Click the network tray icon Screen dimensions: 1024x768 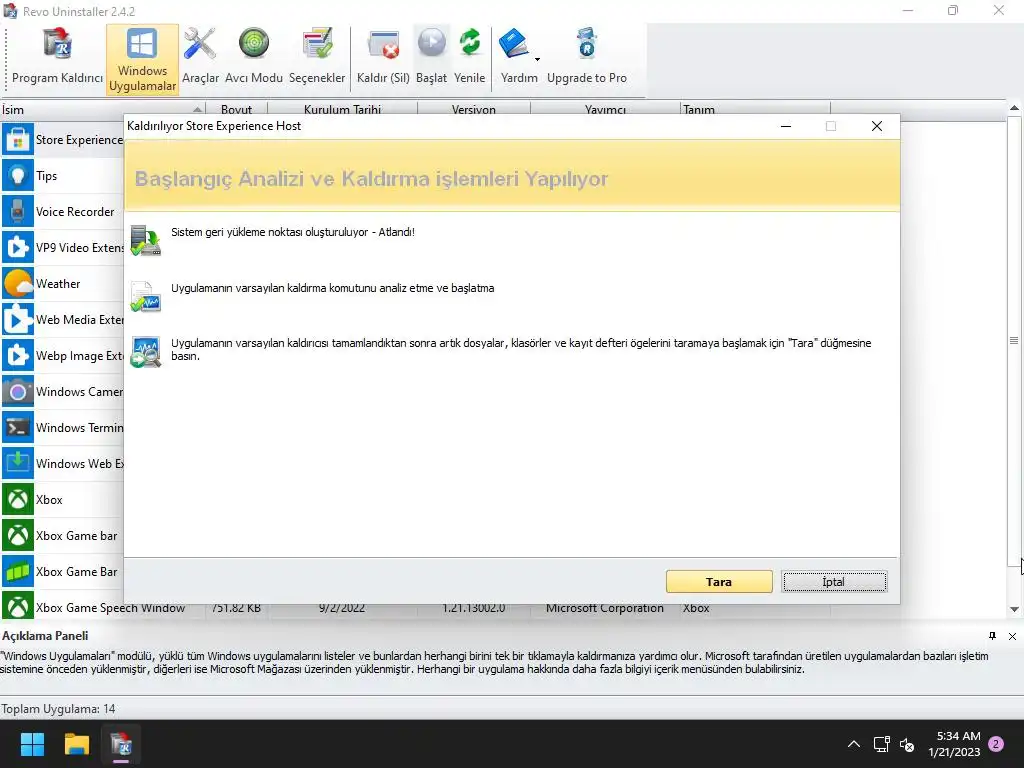pyautogui.click(x=881, y=744)
